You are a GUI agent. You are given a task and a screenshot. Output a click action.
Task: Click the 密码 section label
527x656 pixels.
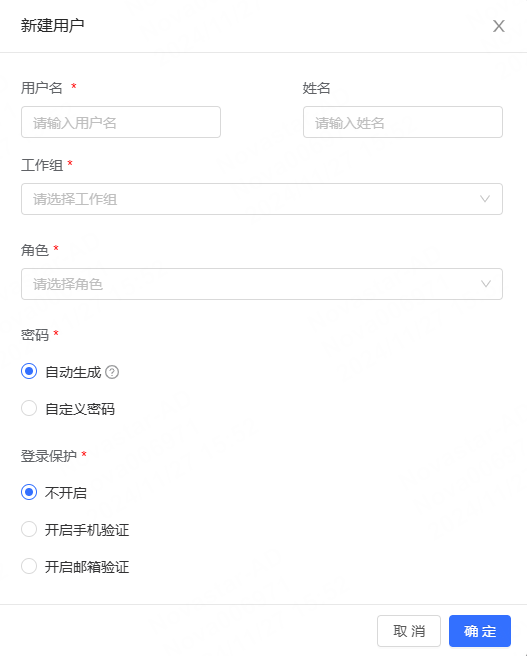pos(35,335)
